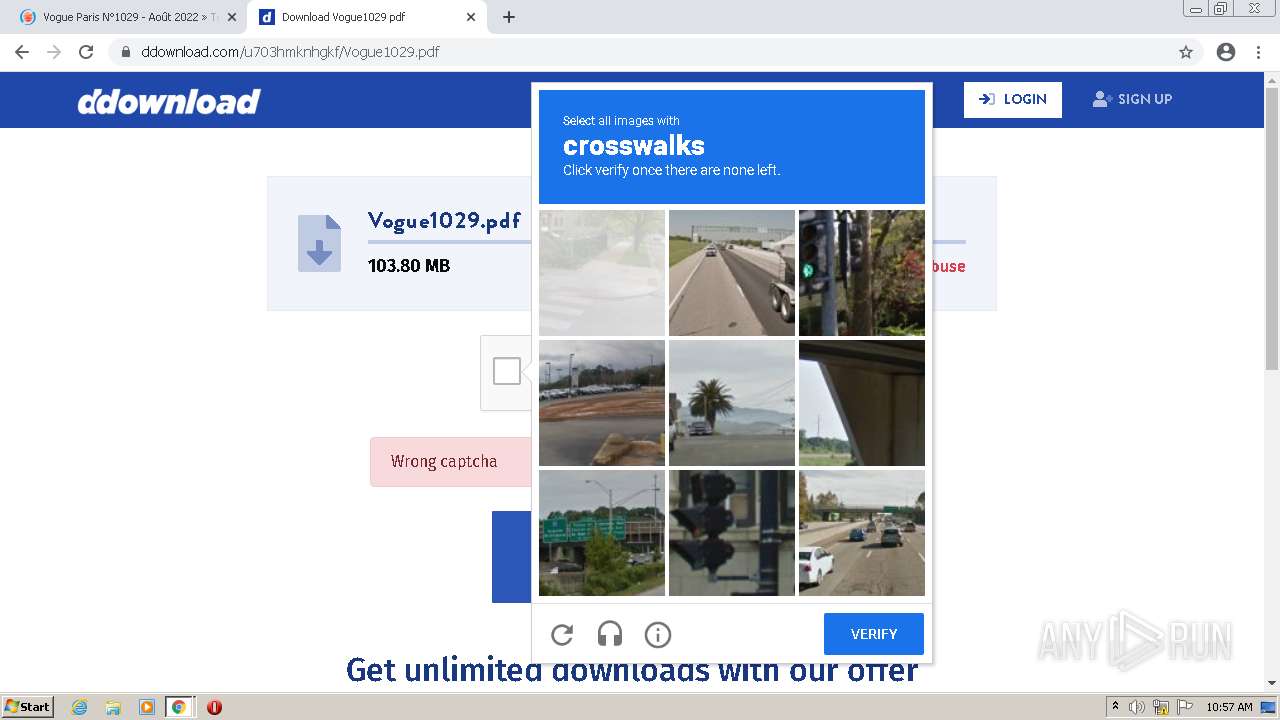Click the VERIFY button
The image size is (1280, 720).
(x=874, y=634)
